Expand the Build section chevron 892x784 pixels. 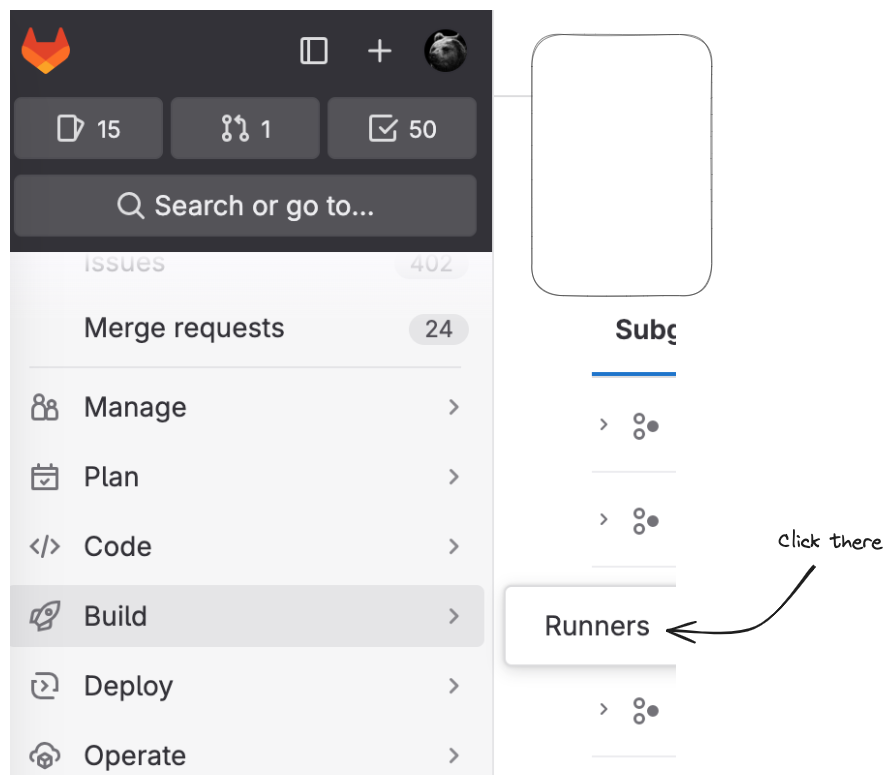(x=453, y=616)
